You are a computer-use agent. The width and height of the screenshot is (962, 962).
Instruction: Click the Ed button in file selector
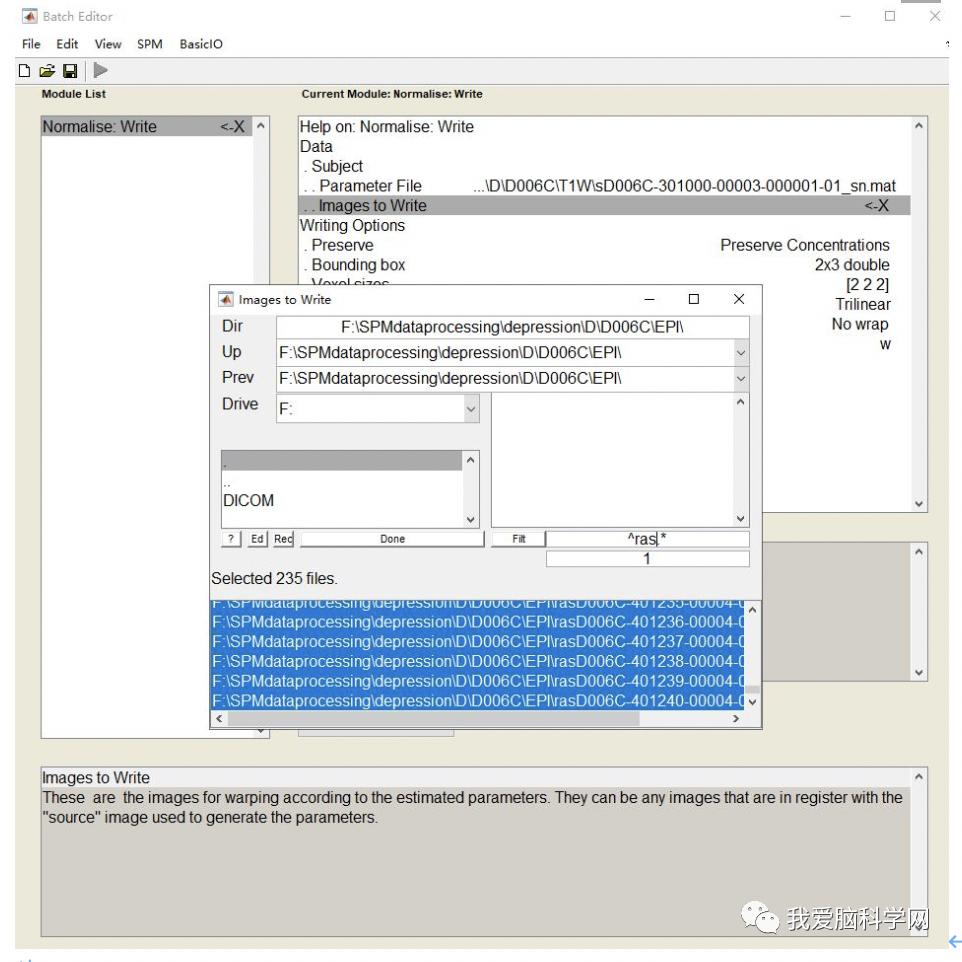tap(257, 539)
